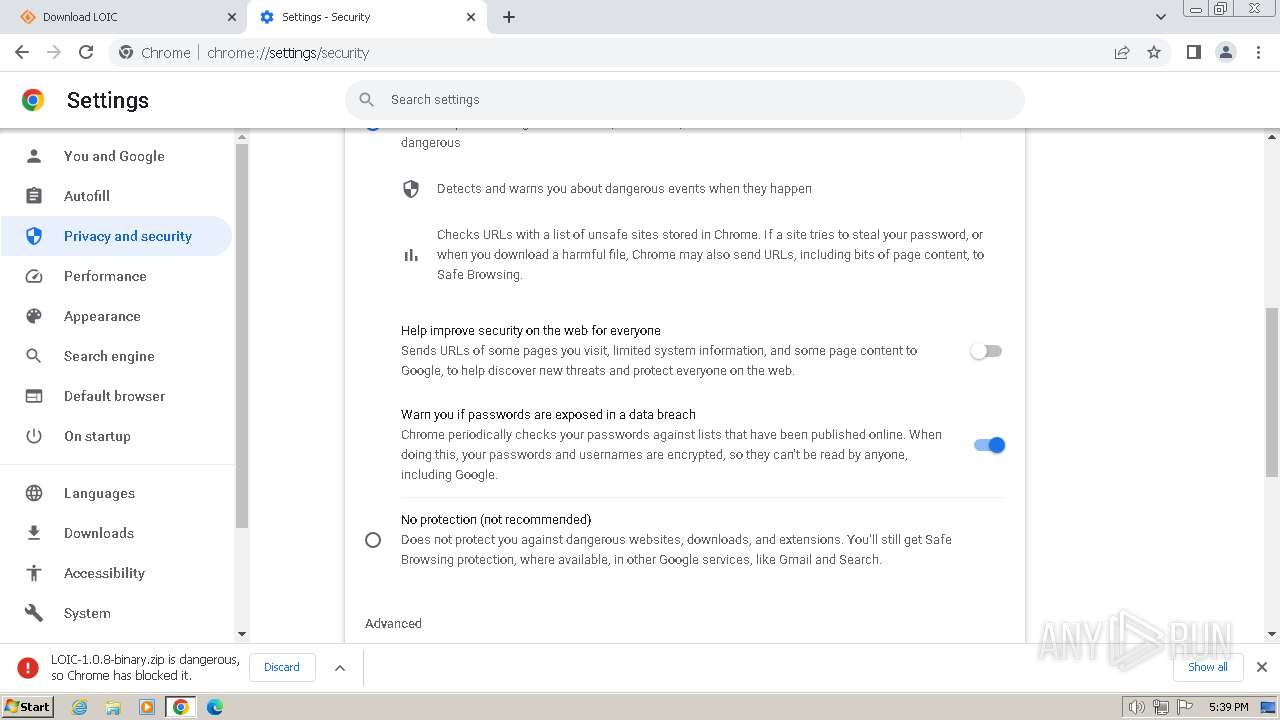Image resolution: width=1280 pixels, height=720 pixels.
Task: Open the profile avatar menu
Action: tap(1226, 53)
